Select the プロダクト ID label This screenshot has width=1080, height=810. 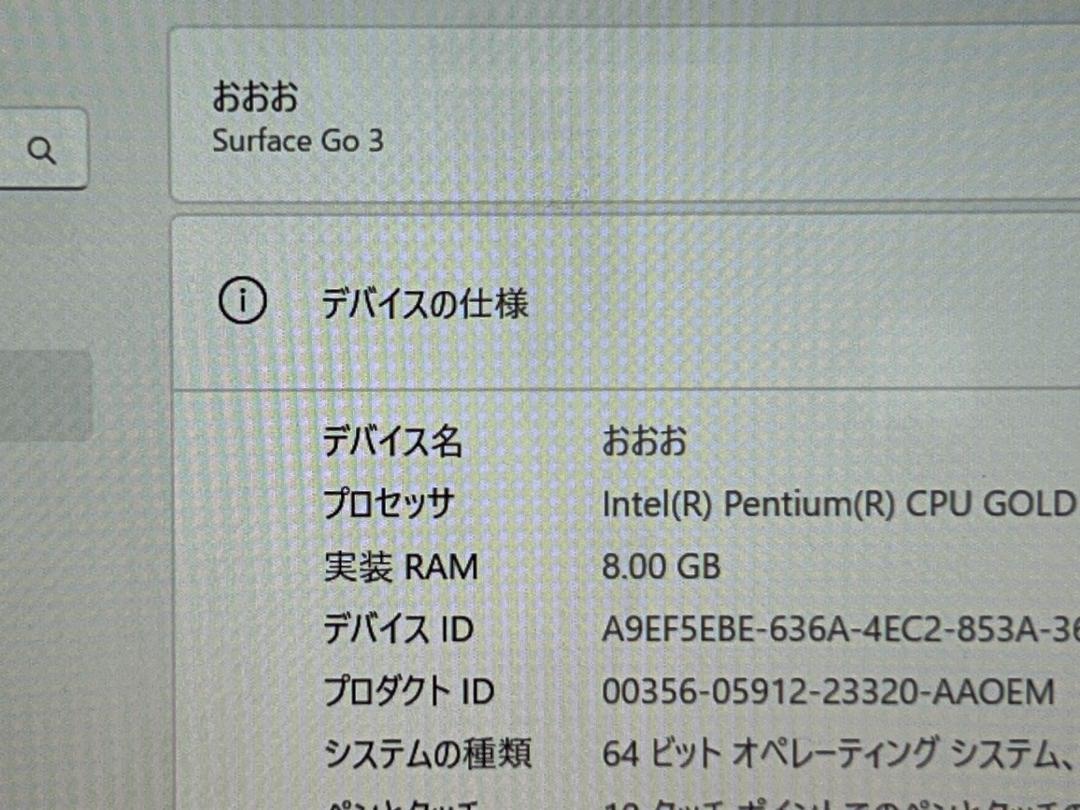click(409, 691)
